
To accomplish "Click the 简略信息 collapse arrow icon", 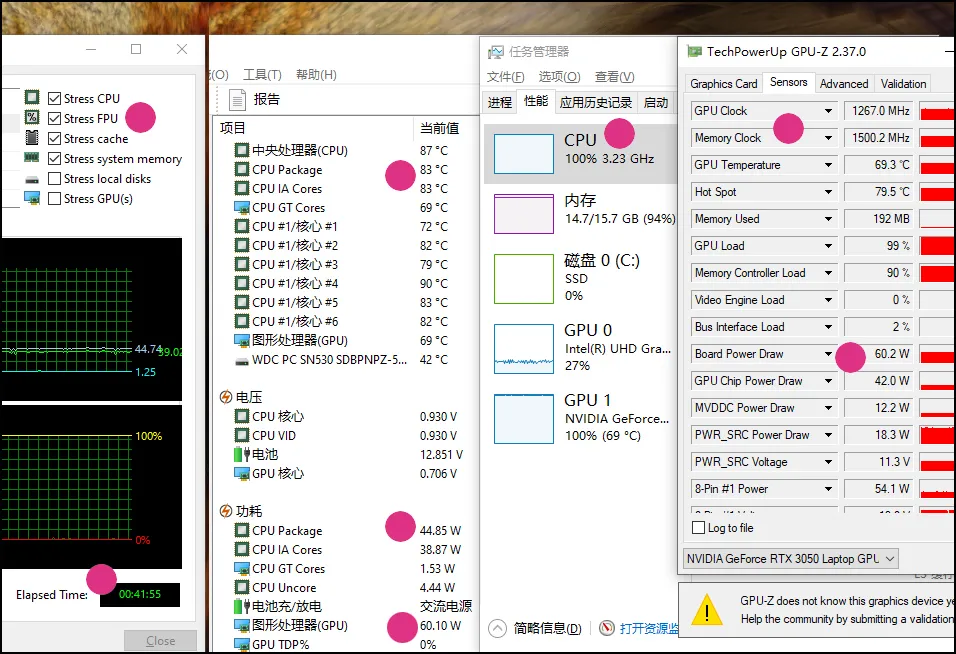I will (x=498, y=628).
